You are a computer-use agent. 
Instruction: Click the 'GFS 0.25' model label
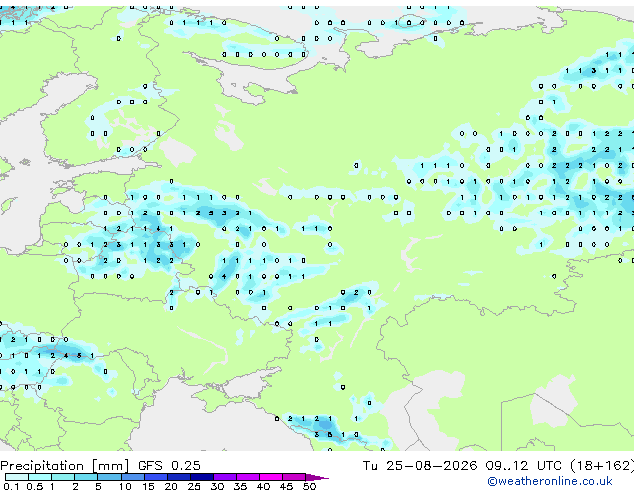(x=169, y=465)
